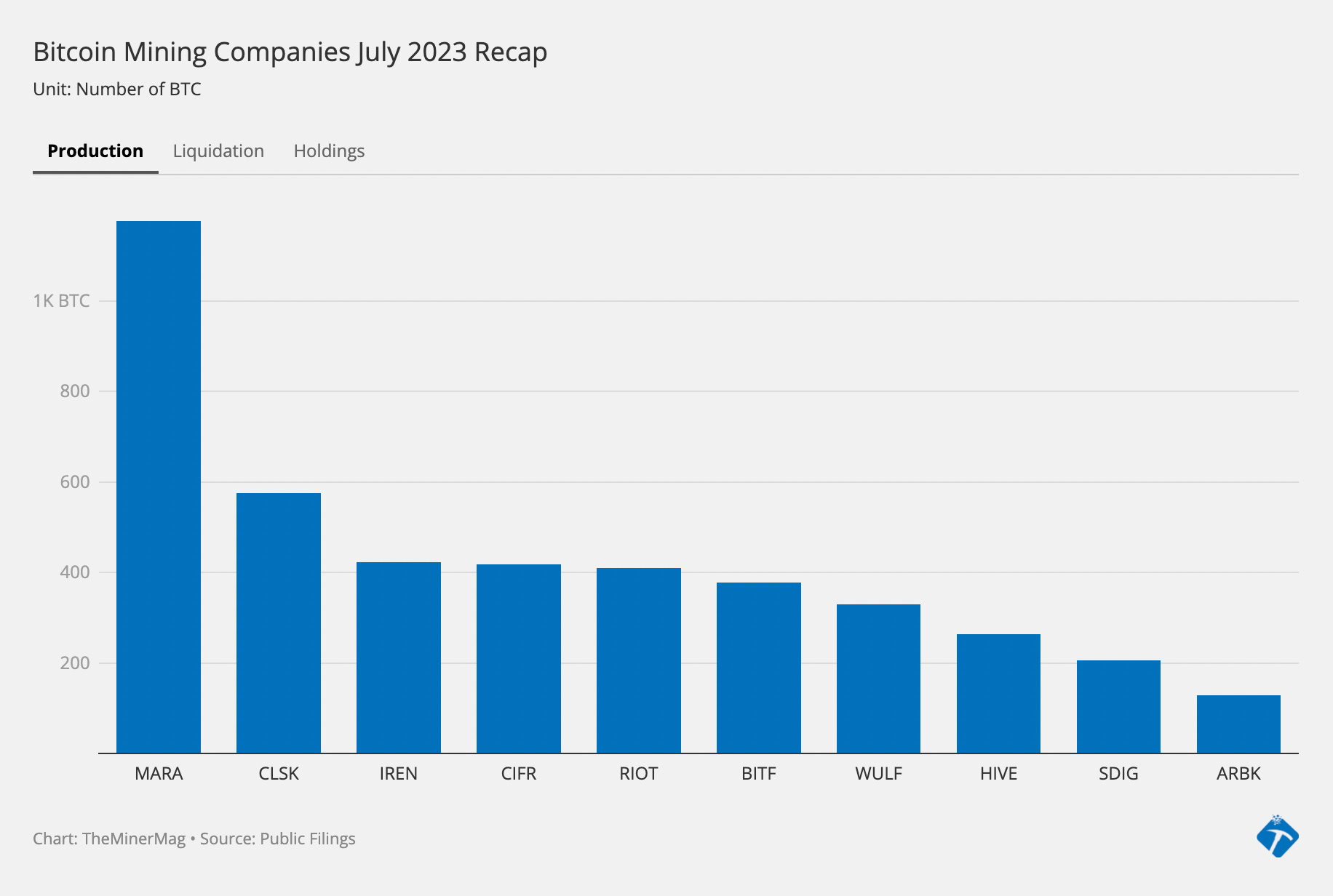Click the 'Unit: Number of BTC' subtitle

117,89
